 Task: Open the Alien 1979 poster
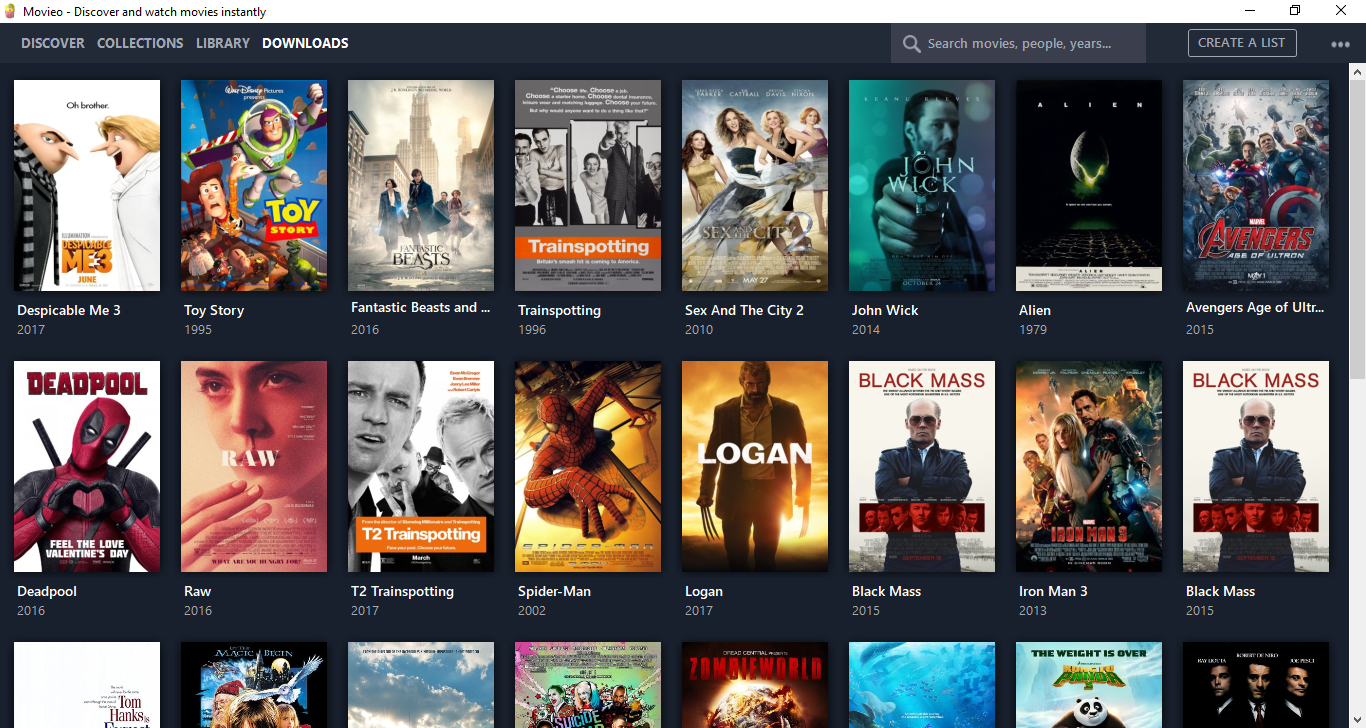click(x=1088, y=185)
